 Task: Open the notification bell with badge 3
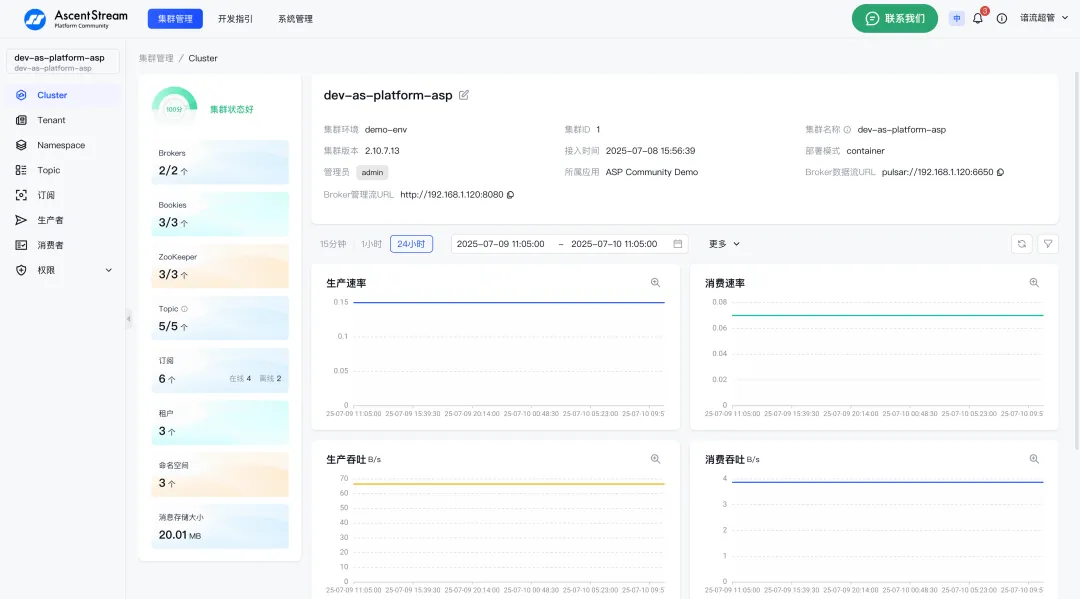(977, 18)
